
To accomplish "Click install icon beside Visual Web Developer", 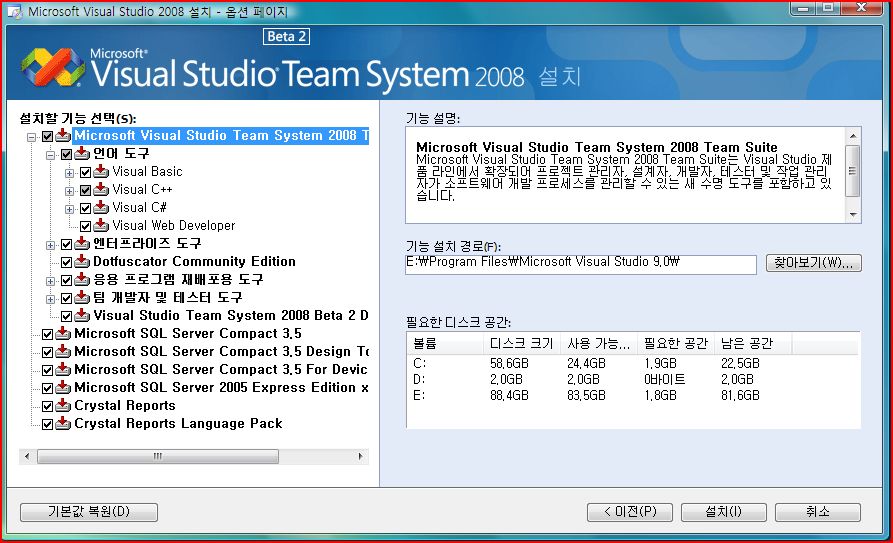I will [101, 226].
